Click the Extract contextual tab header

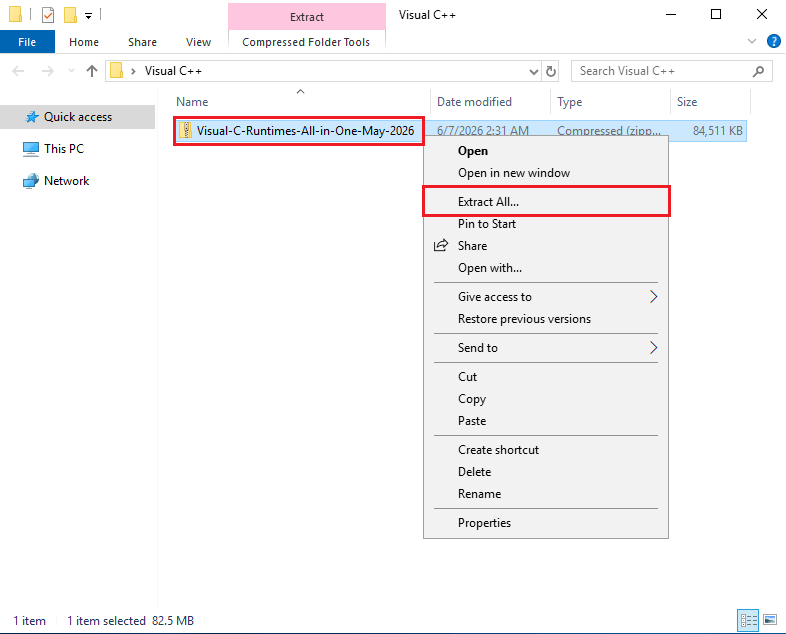click(x=307, y=17)
